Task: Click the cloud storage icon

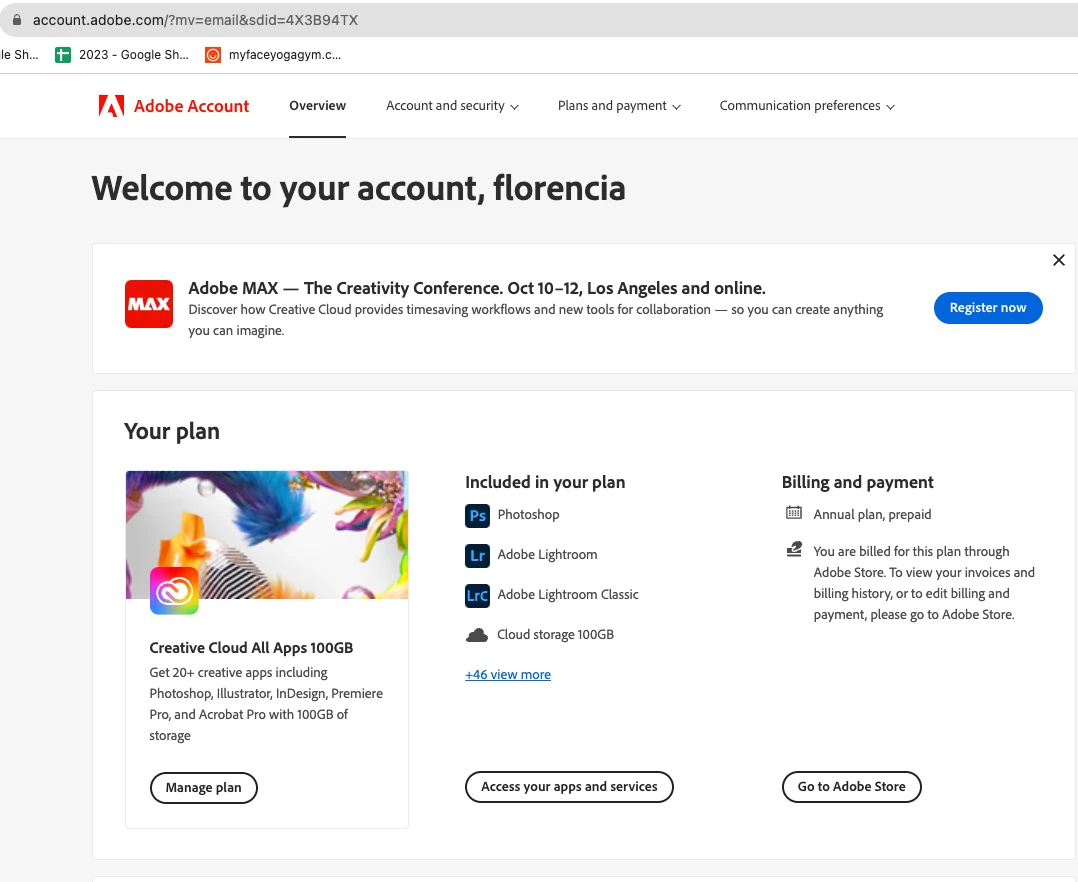Action: tap(477, 635)
